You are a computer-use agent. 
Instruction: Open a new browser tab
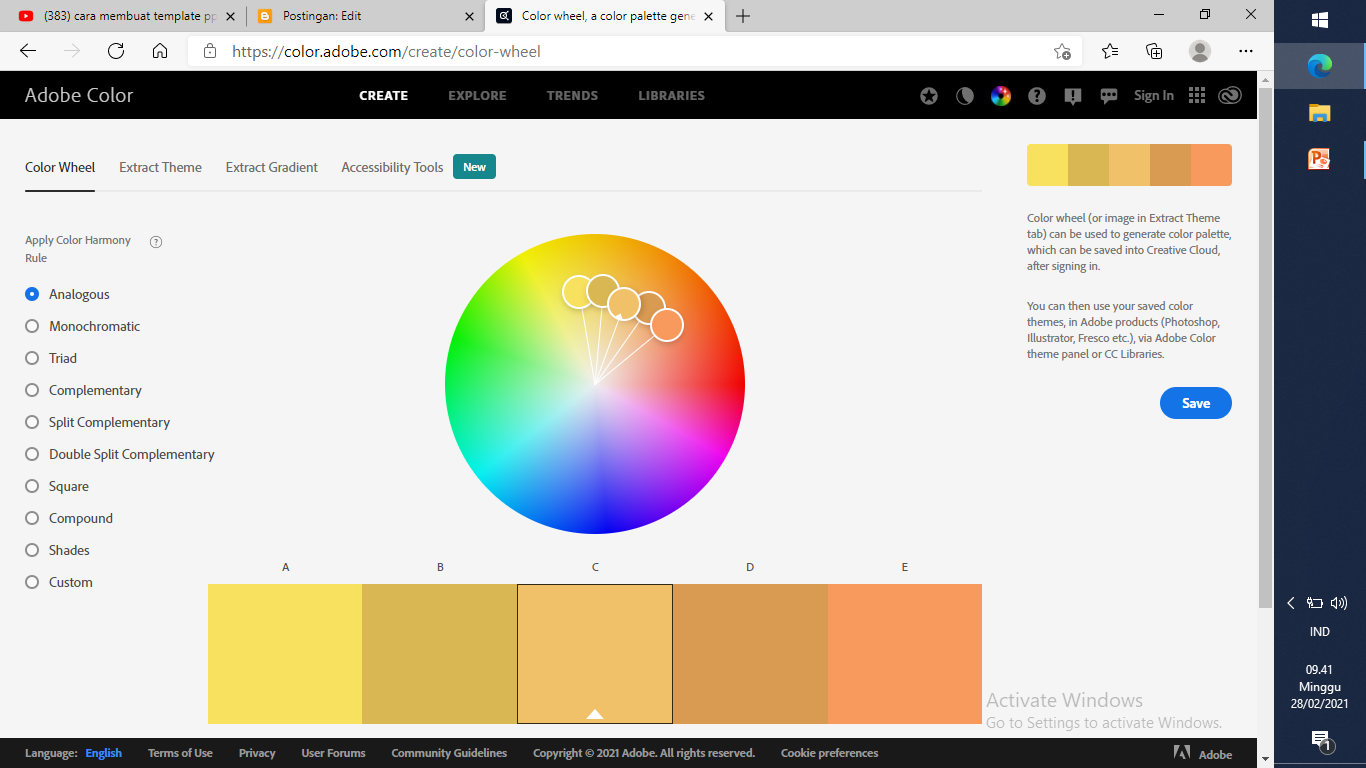point(743,16)
